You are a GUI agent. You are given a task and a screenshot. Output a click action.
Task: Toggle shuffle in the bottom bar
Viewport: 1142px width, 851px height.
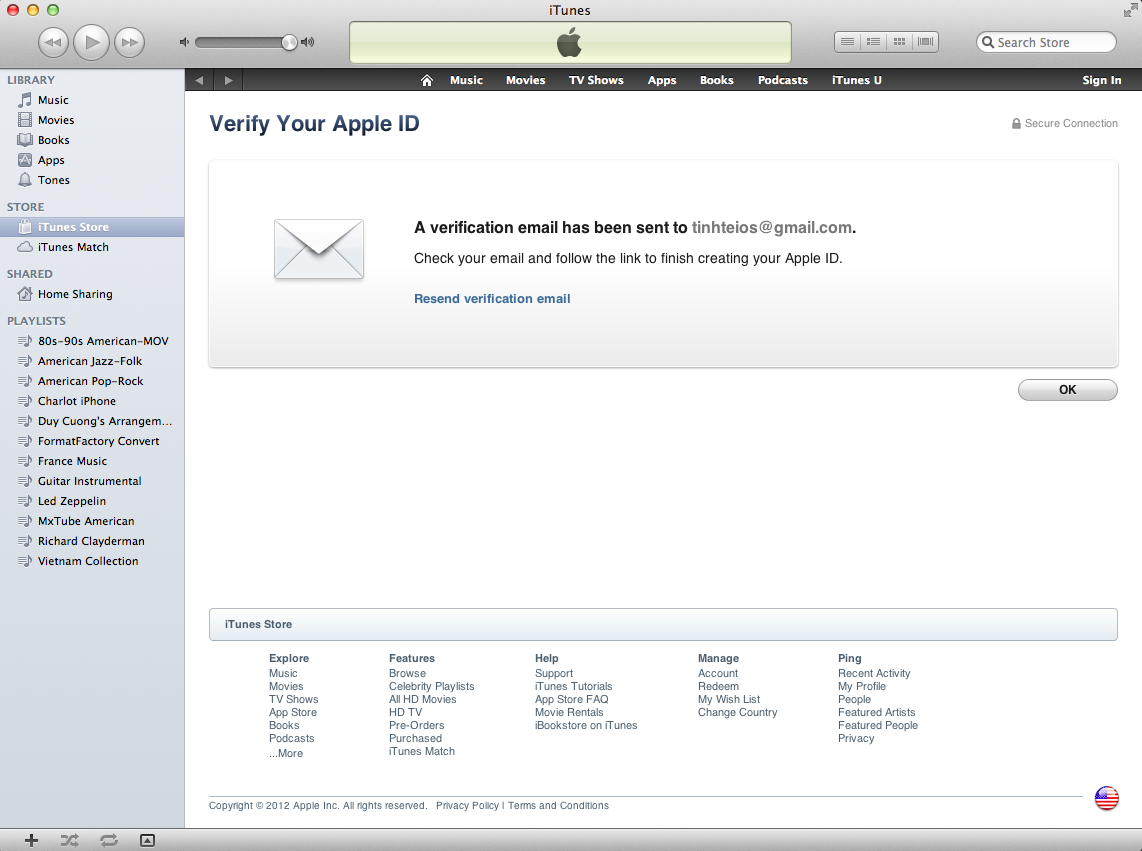click(x=69, y=840)
